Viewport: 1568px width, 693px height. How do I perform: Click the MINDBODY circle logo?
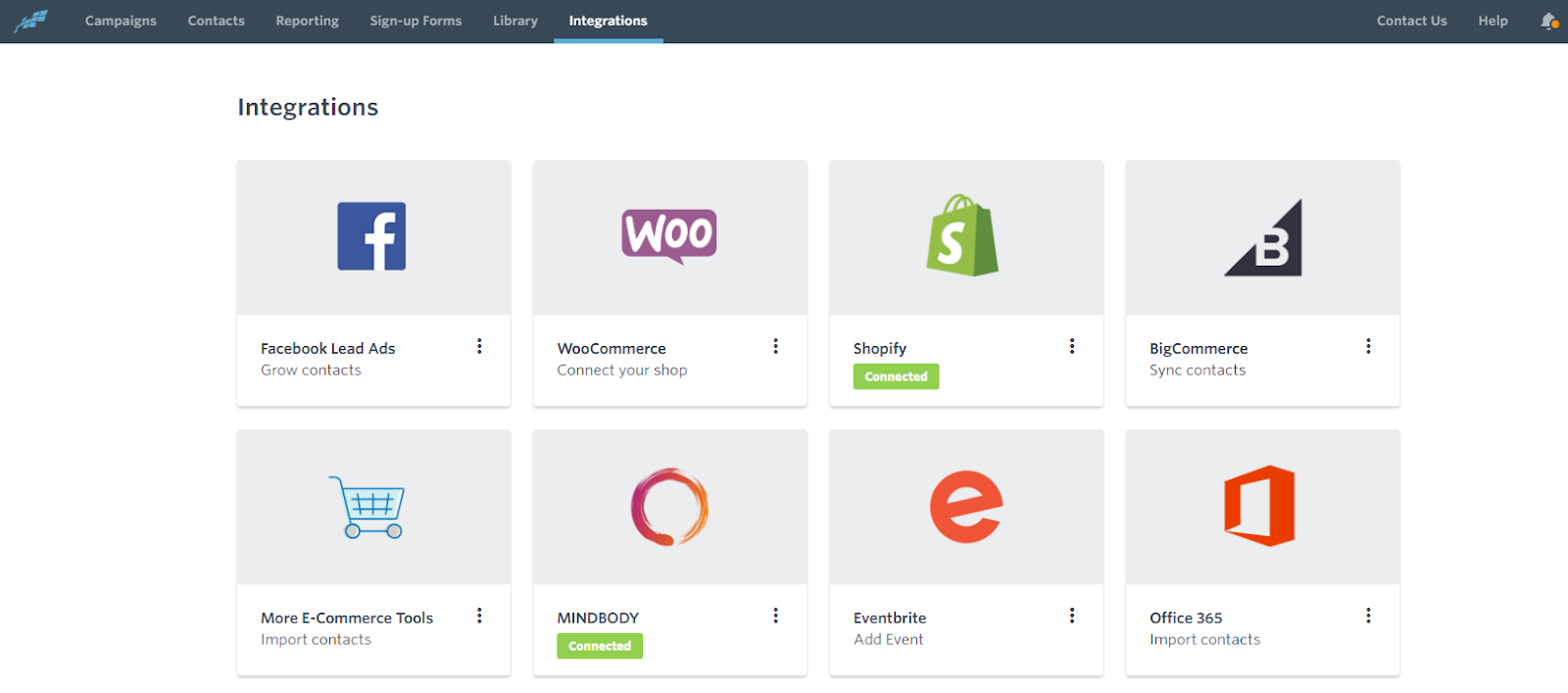tap(669, 507)
